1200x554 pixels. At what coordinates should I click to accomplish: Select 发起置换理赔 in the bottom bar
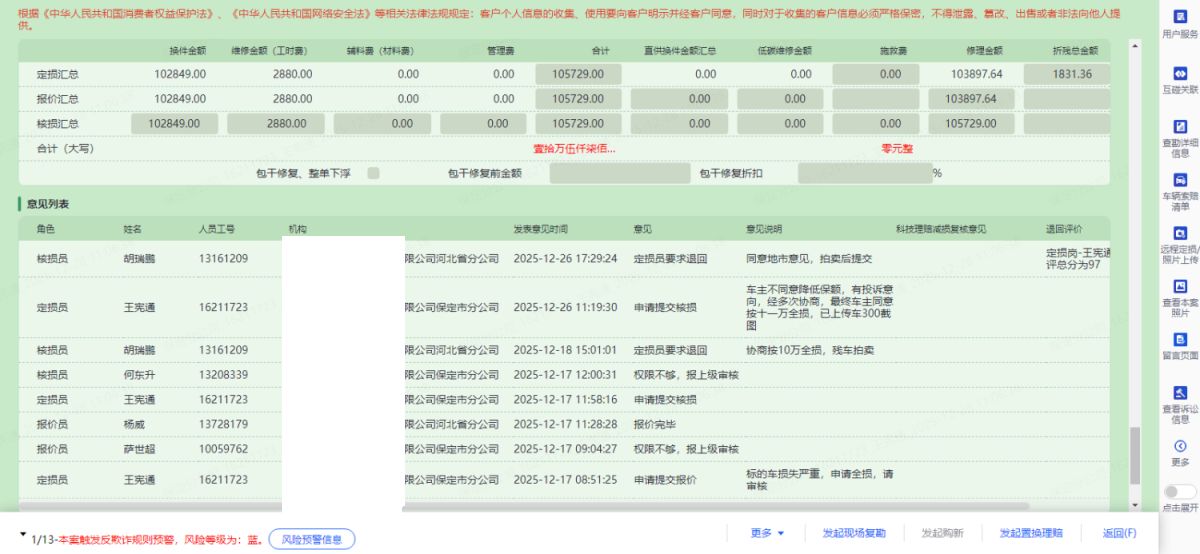point(1031,533)
